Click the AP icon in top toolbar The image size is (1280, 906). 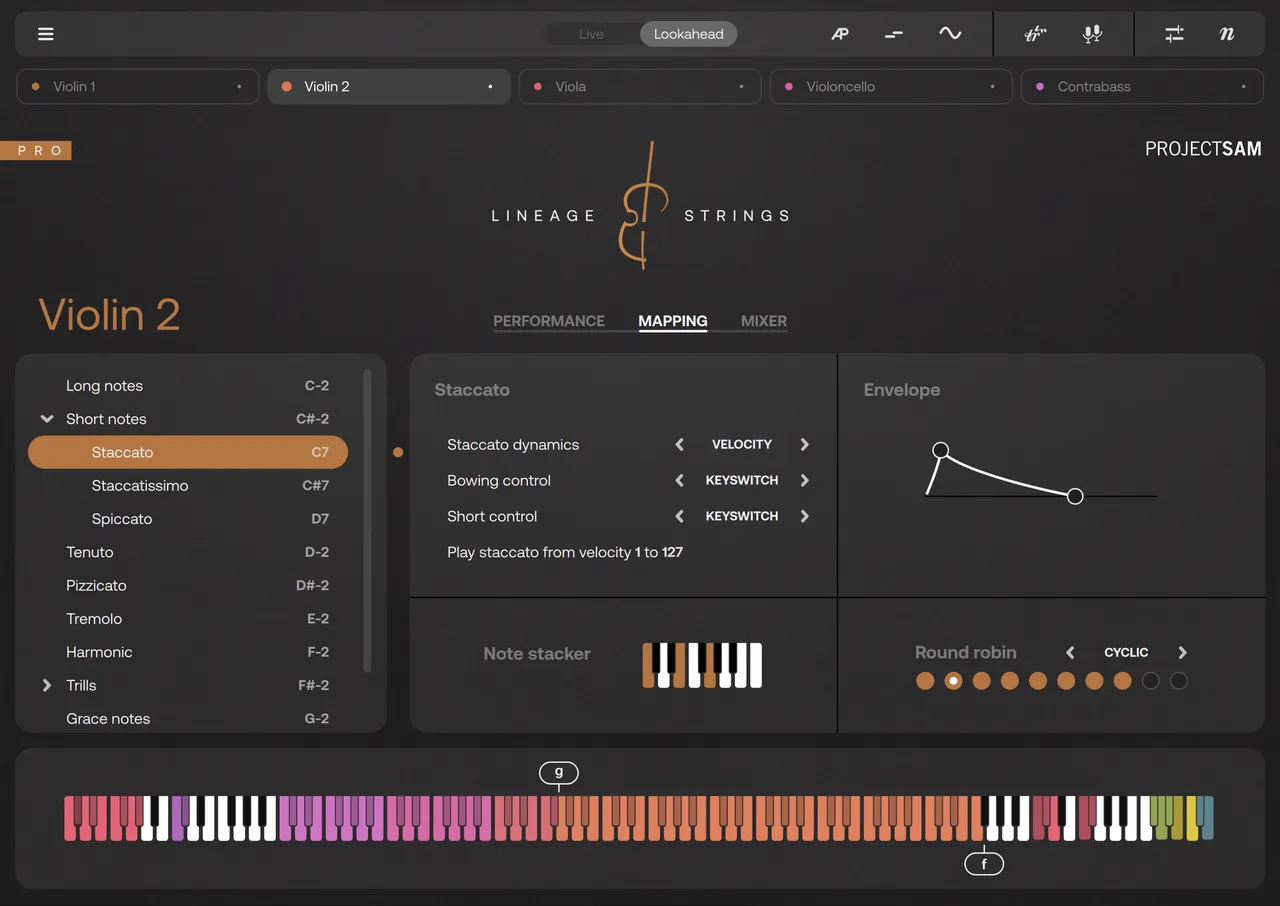pyautogui.click(x=840, y=34)
